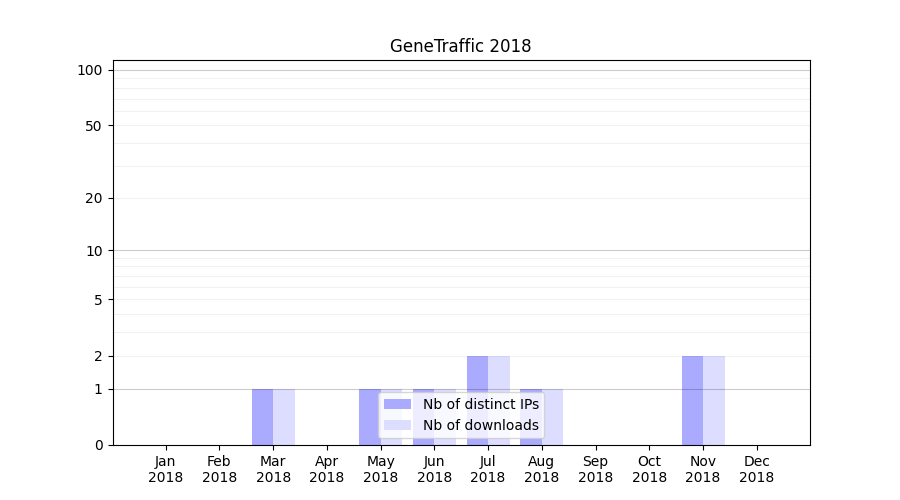Image resolution: width=900 pixels, height=500 pixels.
Task: Select the "Sep 2018" x-axis label
Action: pos(595,469)
